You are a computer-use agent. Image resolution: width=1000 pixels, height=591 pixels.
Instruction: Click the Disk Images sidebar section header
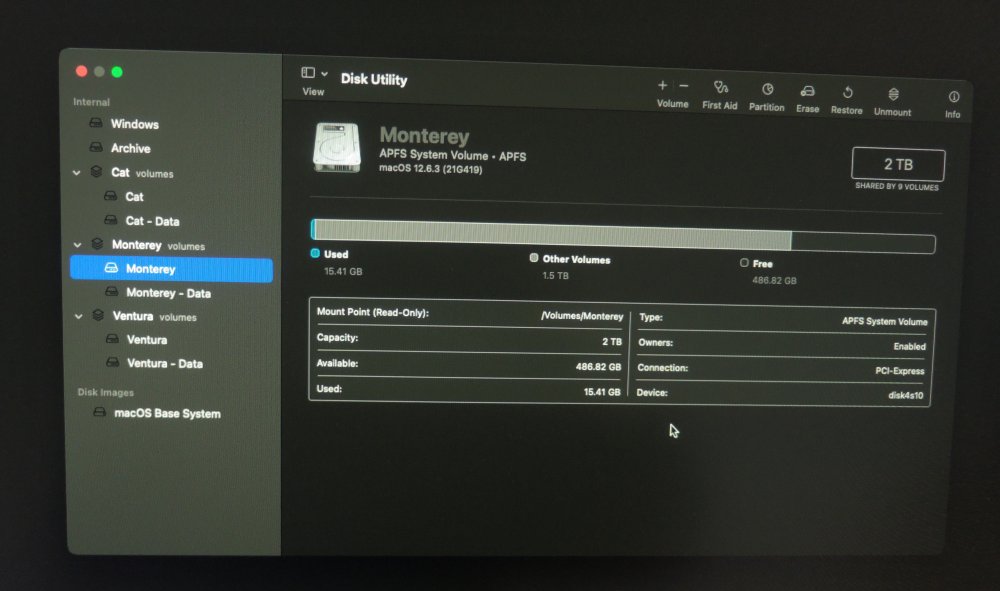point(106,392)
